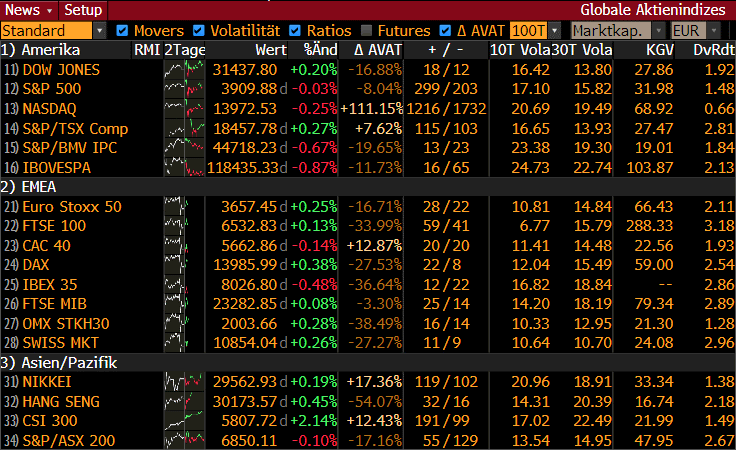Sort by the %Änd column header

click(x=320, y=50)
